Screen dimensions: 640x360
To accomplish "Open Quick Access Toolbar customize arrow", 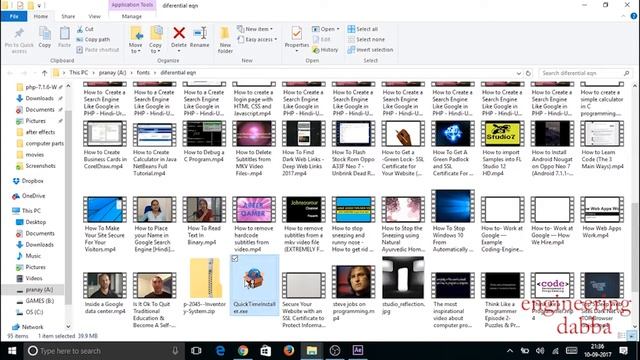I will coord(40,6).
